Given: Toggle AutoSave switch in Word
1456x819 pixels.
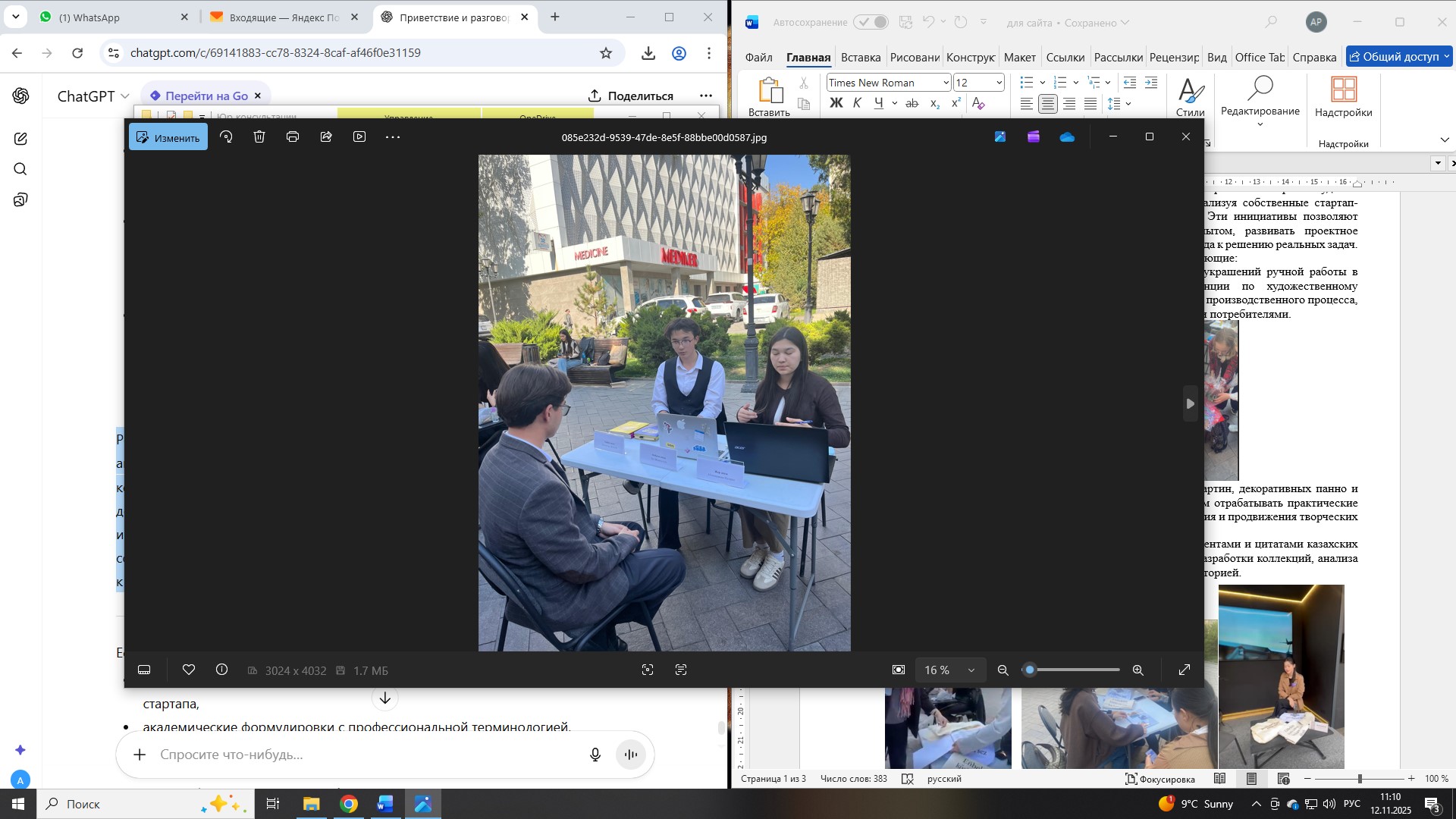Looking at the screenshot, I should tap(871, 23).
